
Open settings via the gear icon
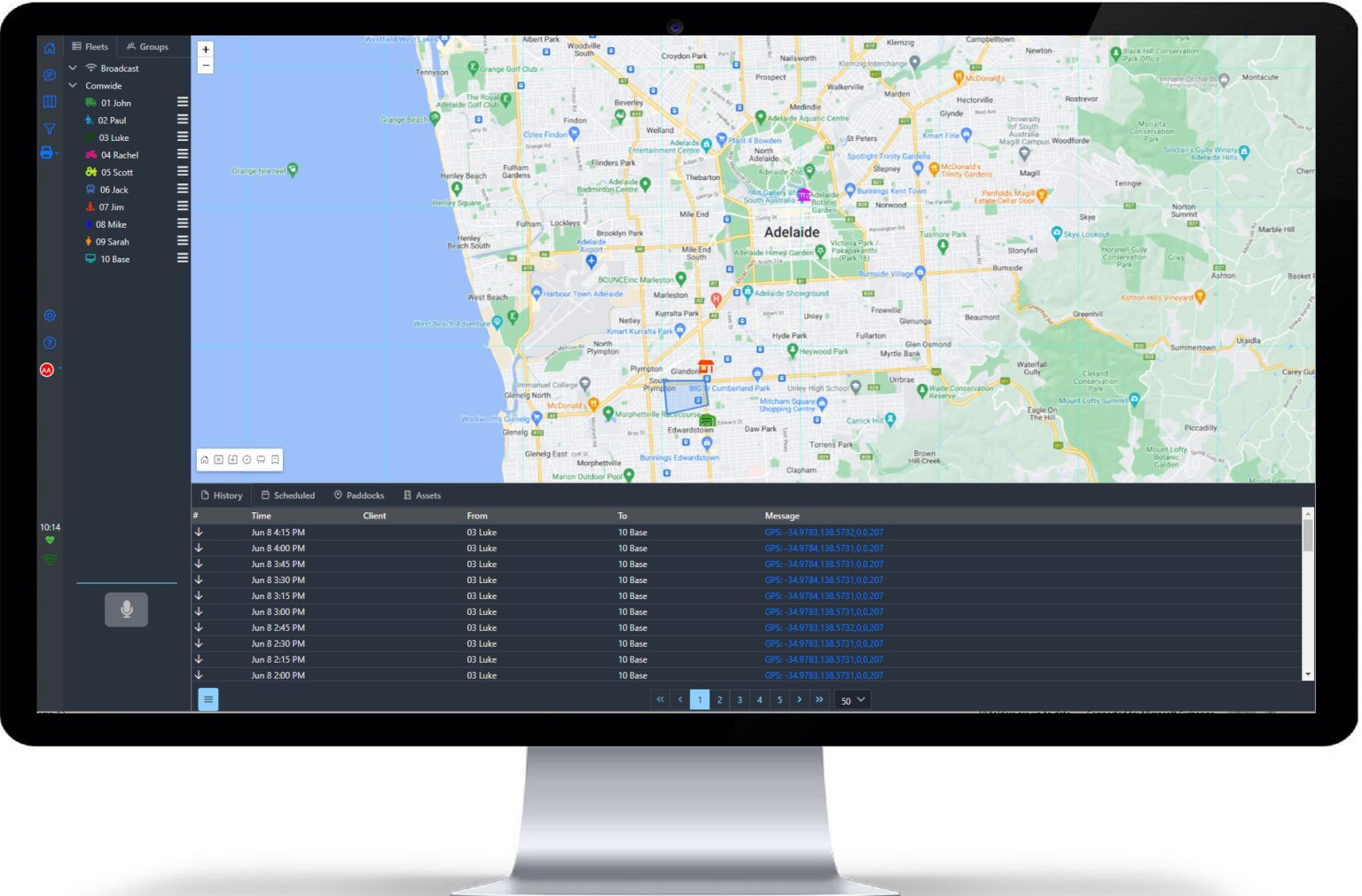click(x=49, y=316)
